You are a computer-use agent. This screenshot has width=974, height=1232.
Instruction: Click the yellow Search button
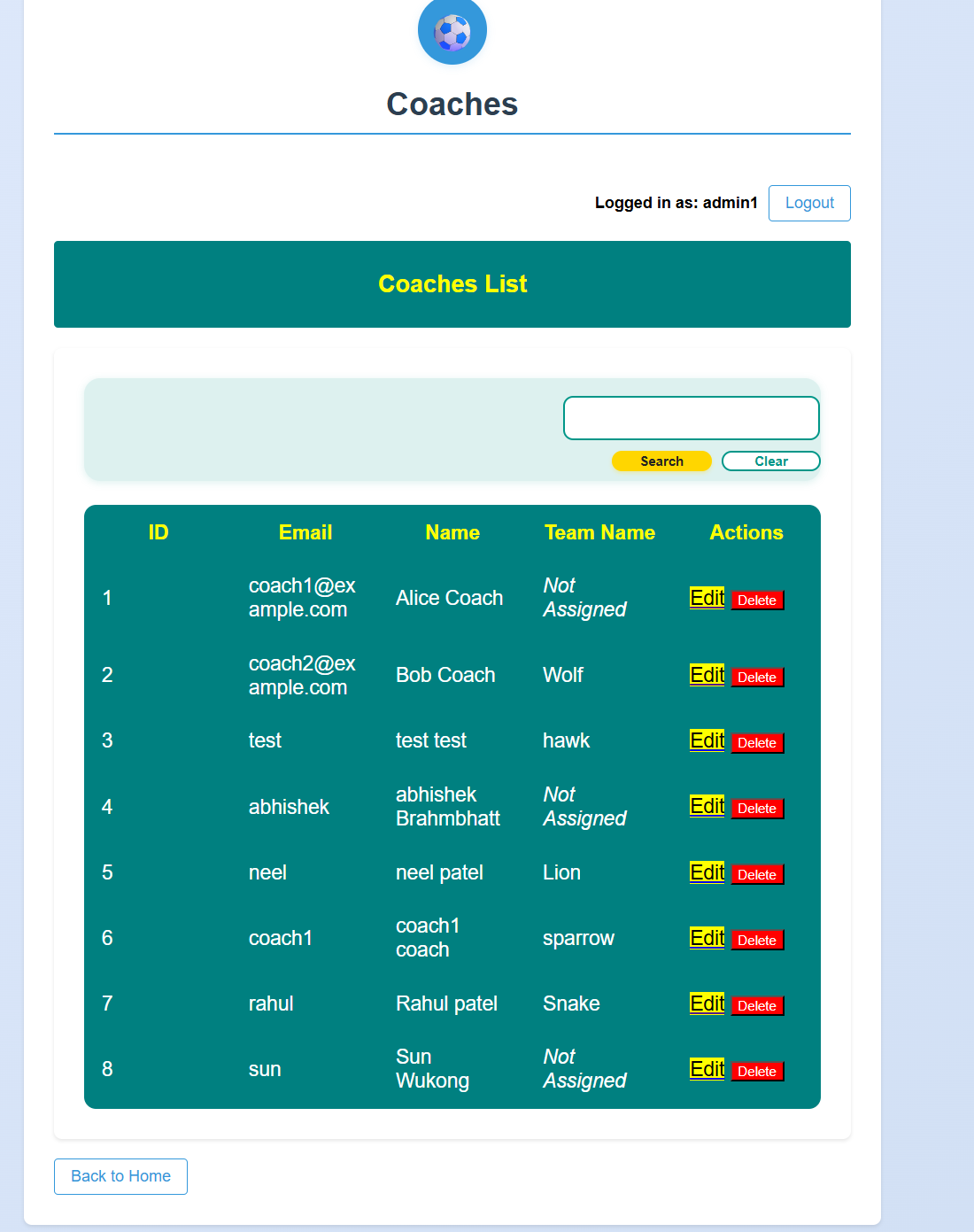click(x=661, y=461)
